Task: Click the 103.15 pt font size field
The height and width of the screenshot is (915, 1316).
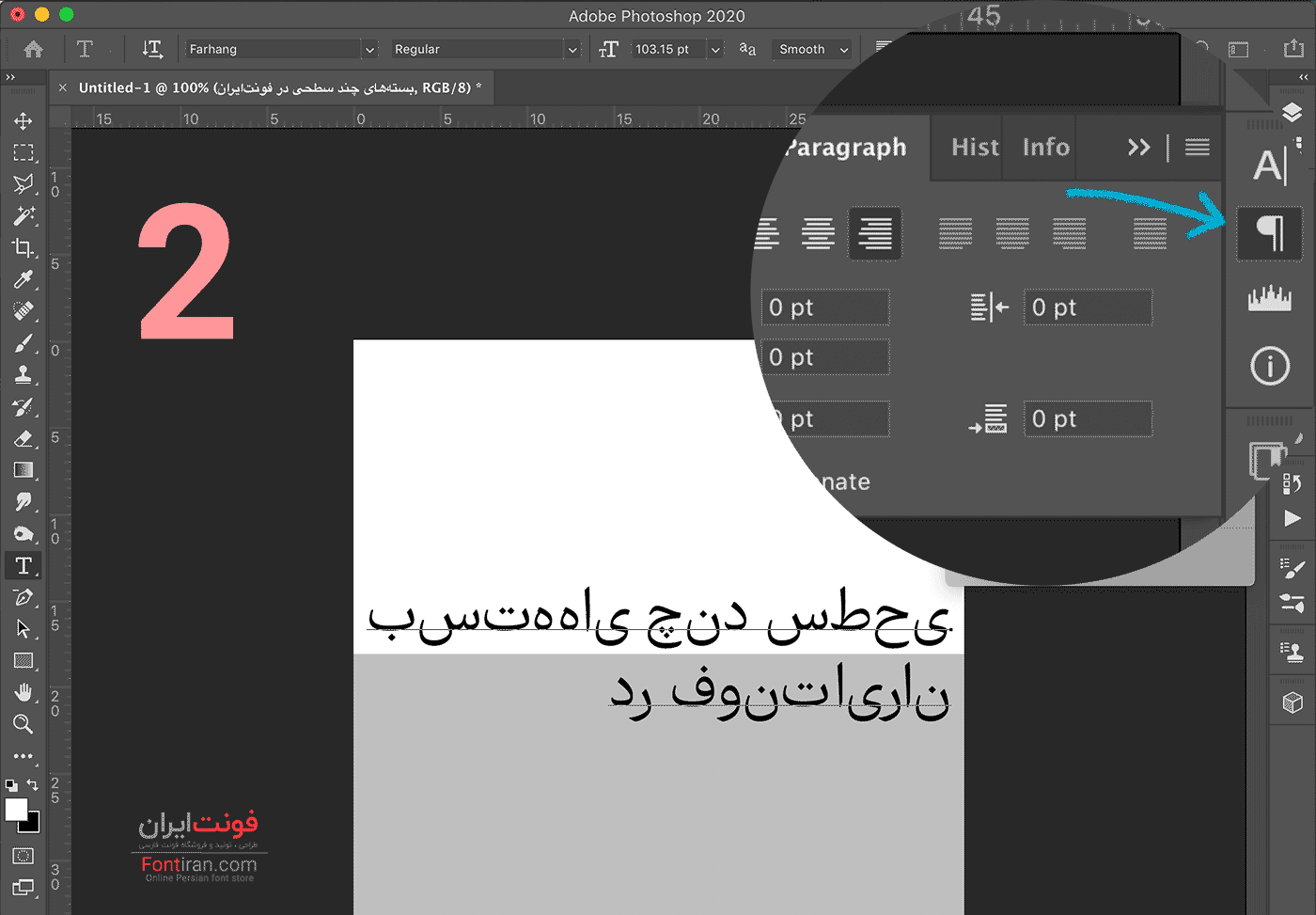Action: 667,50
